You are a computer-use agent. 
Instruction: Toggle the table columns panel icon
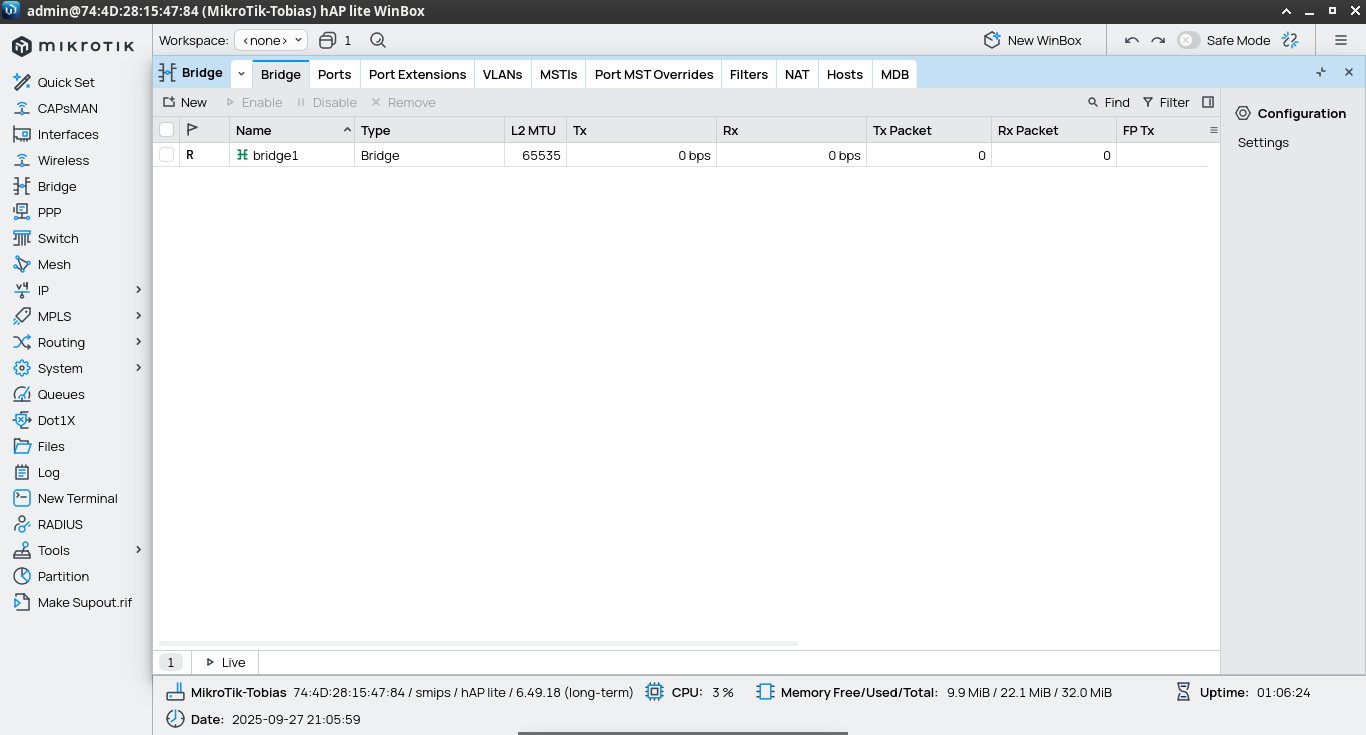(x=1208, y=102)
